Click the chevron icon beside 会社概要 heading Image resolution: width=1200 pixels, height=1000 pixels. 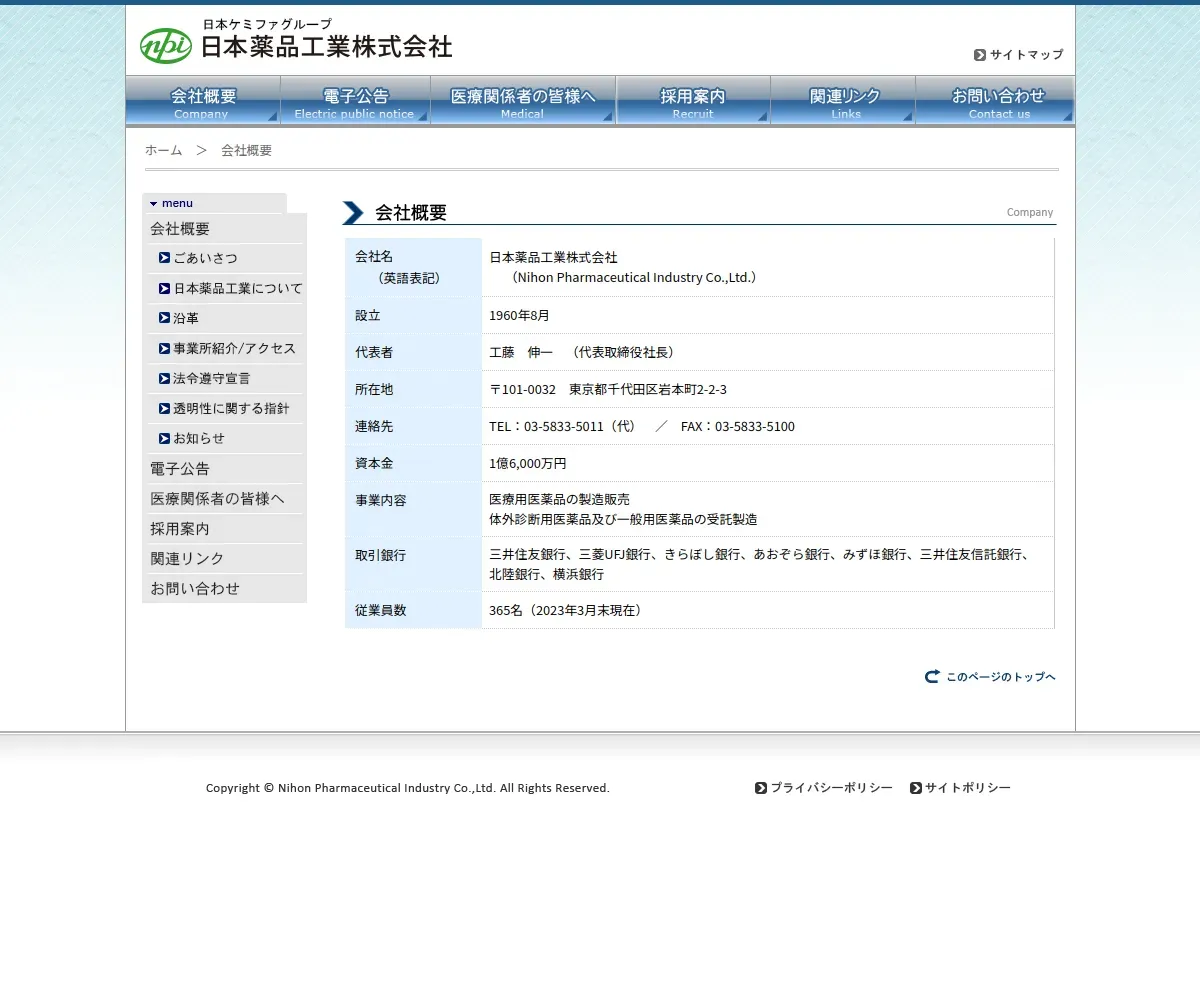click(353, 213)
